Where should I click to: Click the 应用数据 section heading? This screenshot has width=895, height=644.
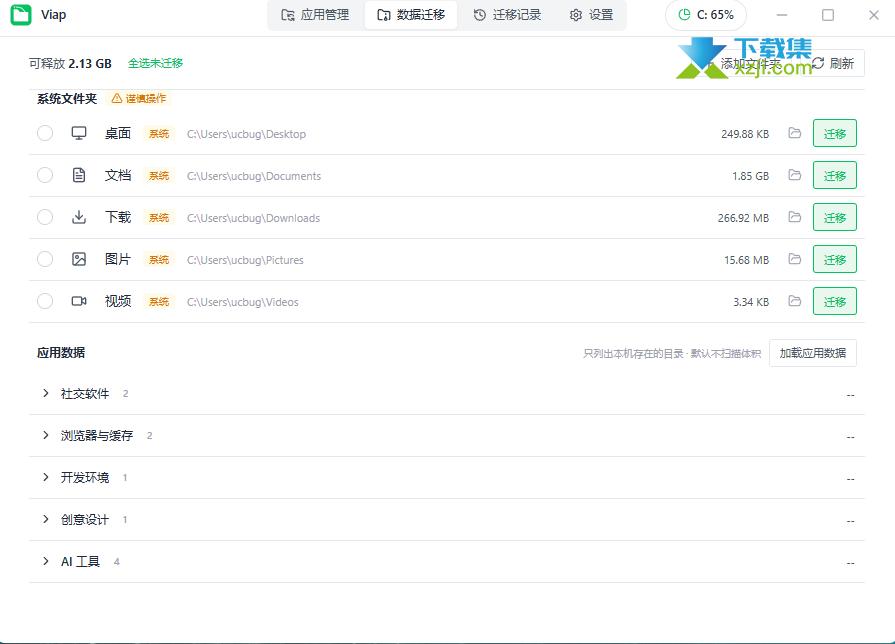coord(61,353)
